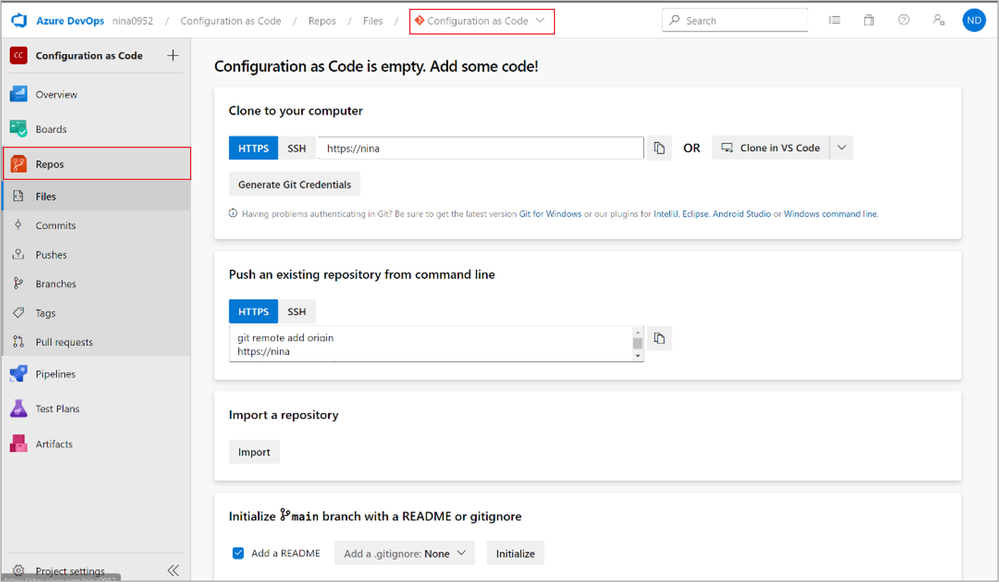This screenshot has width=999, height=582.
Task: Open the Windows command line link
Action: click(x=830, y=214)
